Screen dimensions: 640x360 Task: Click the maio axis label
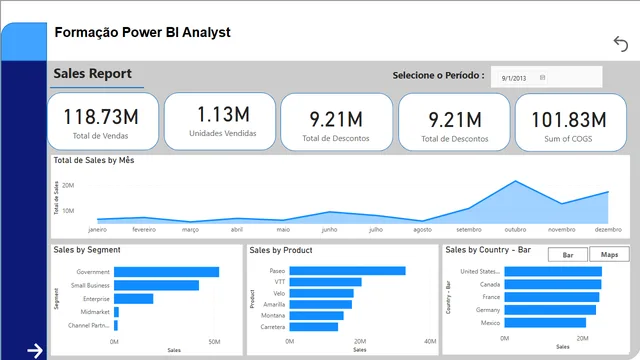click(283, 230)
